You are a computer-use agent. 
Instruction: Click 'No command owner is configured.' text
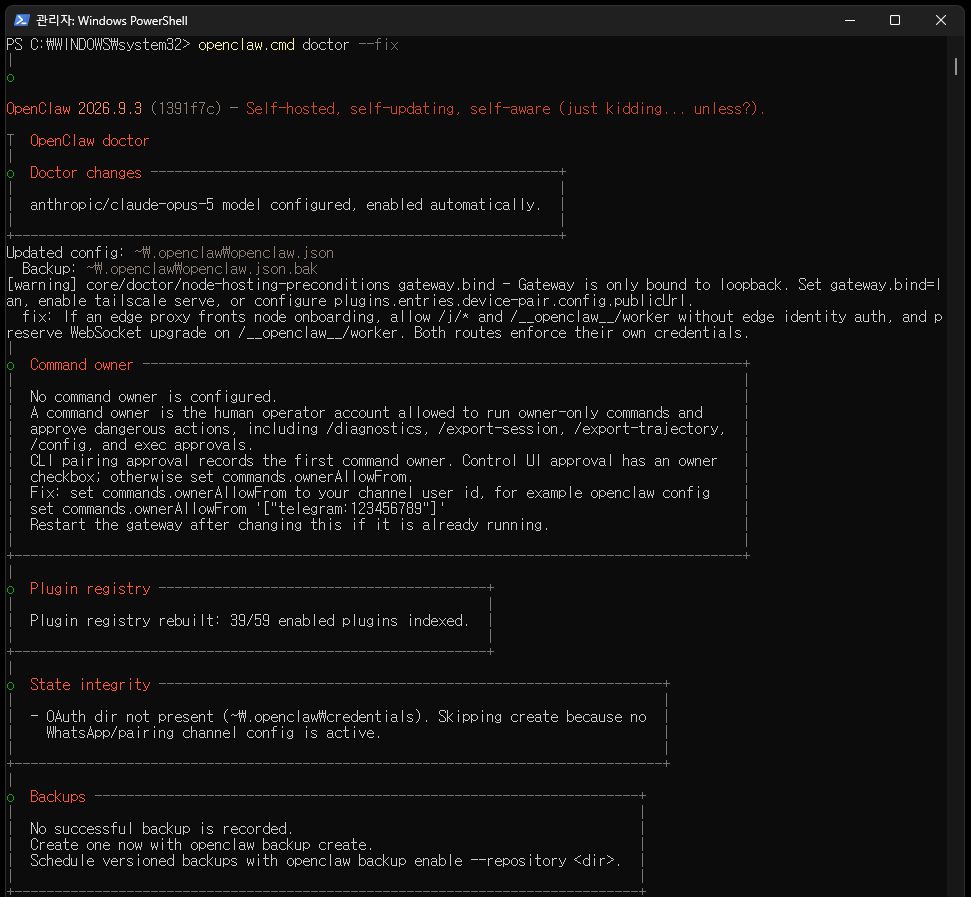pos(153,397)
